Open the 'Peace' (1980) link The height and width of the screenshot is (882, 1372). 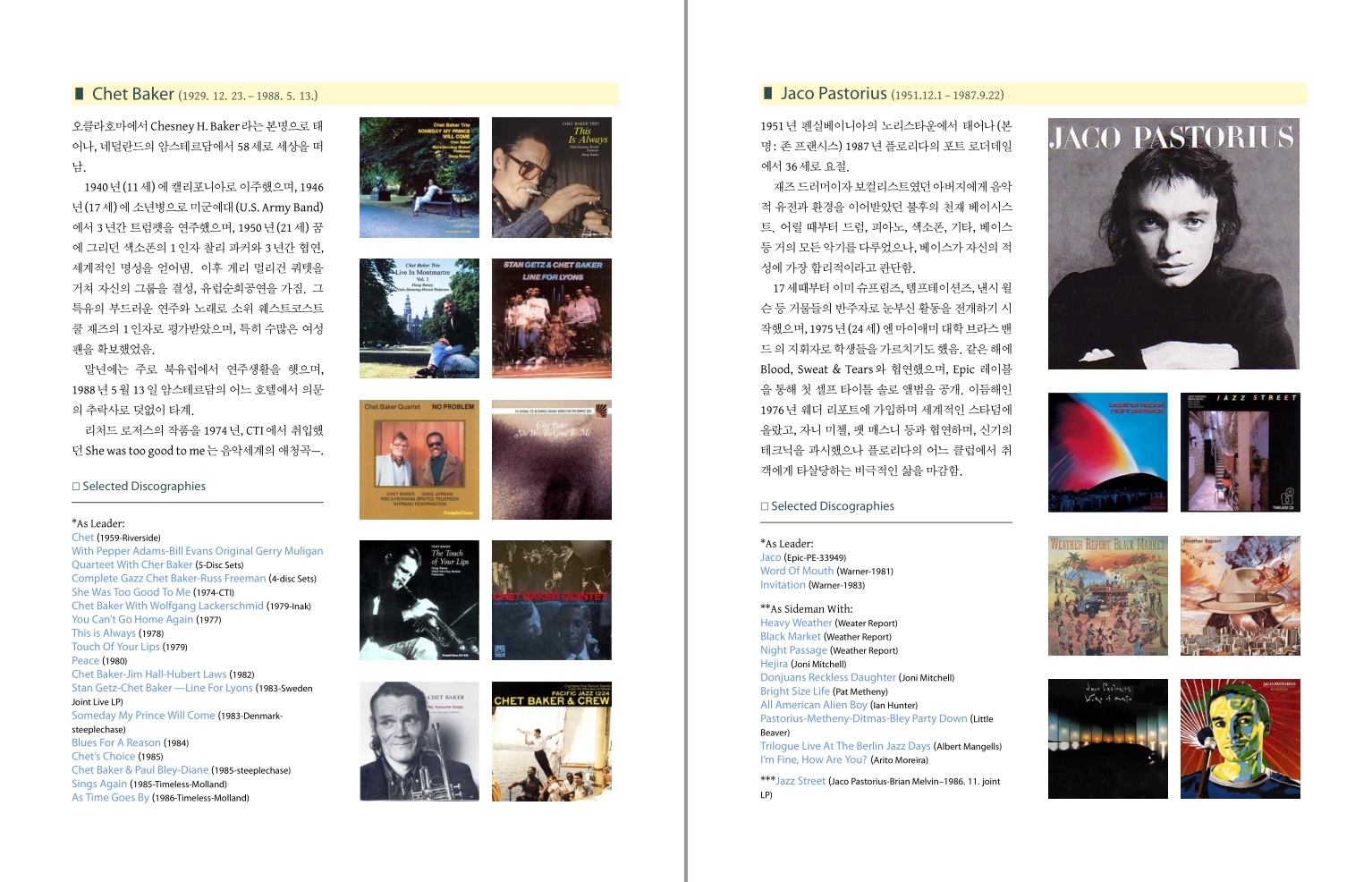click(x=86, y=660)
